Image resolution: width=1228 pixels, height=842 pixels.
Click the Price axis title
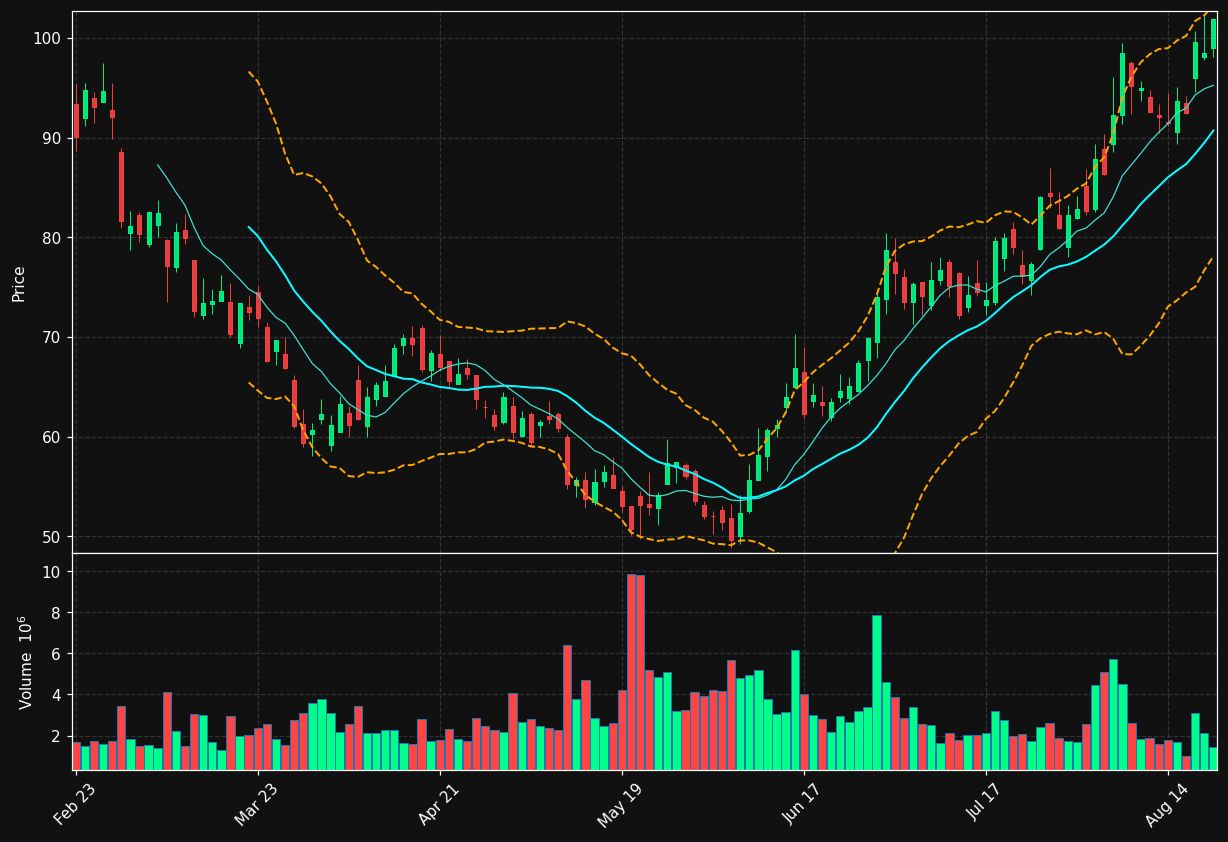coord(19,283)
